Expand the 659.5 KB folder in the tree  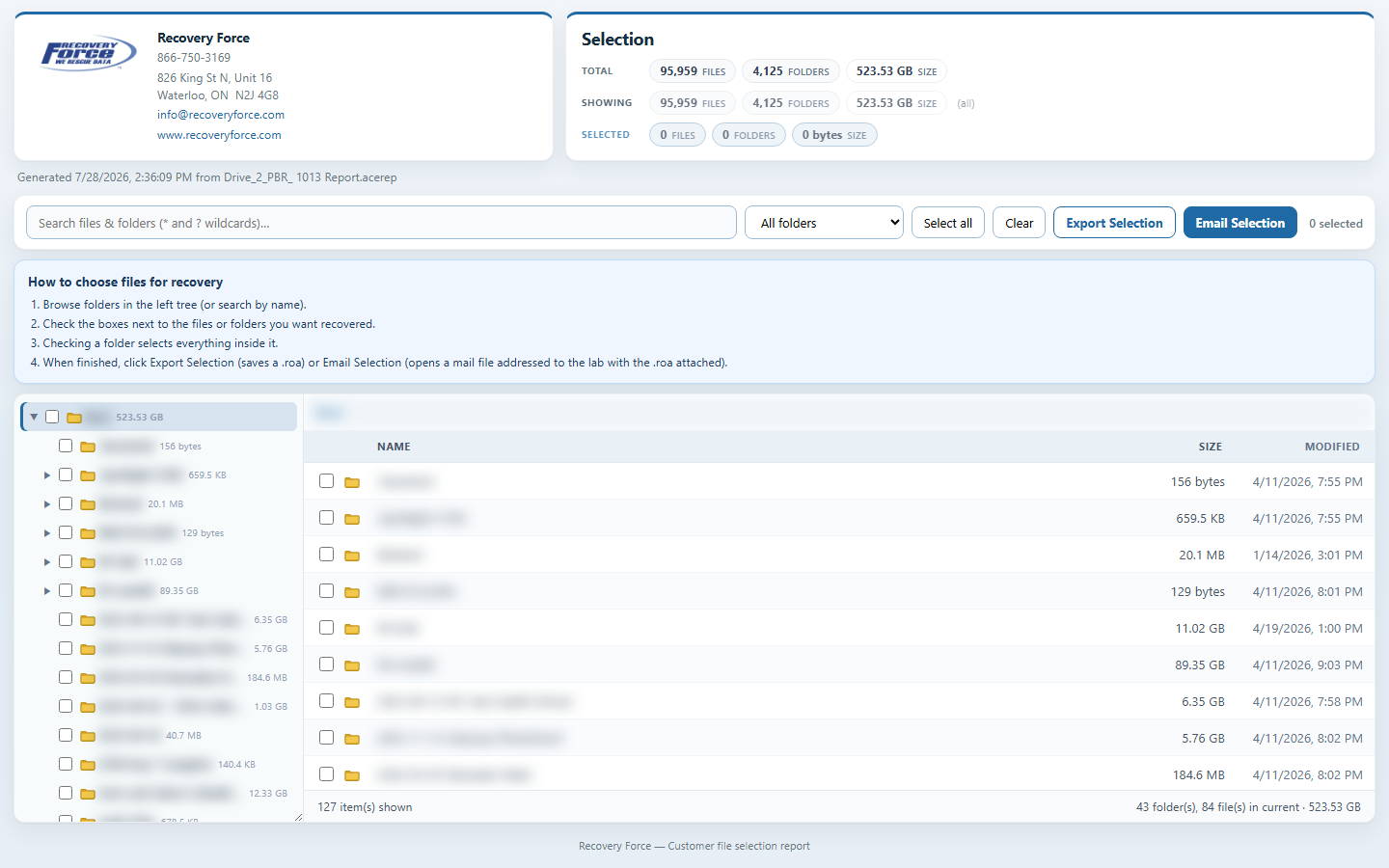[x=47, y=475]
